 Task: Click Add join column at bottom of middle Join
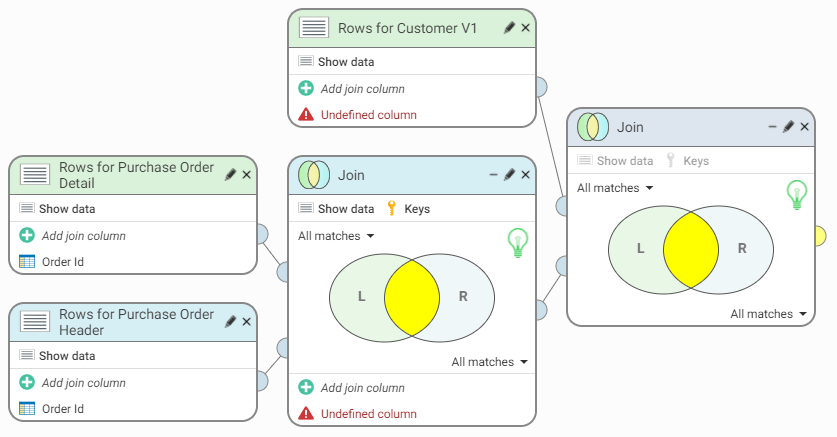click(362, 388)
